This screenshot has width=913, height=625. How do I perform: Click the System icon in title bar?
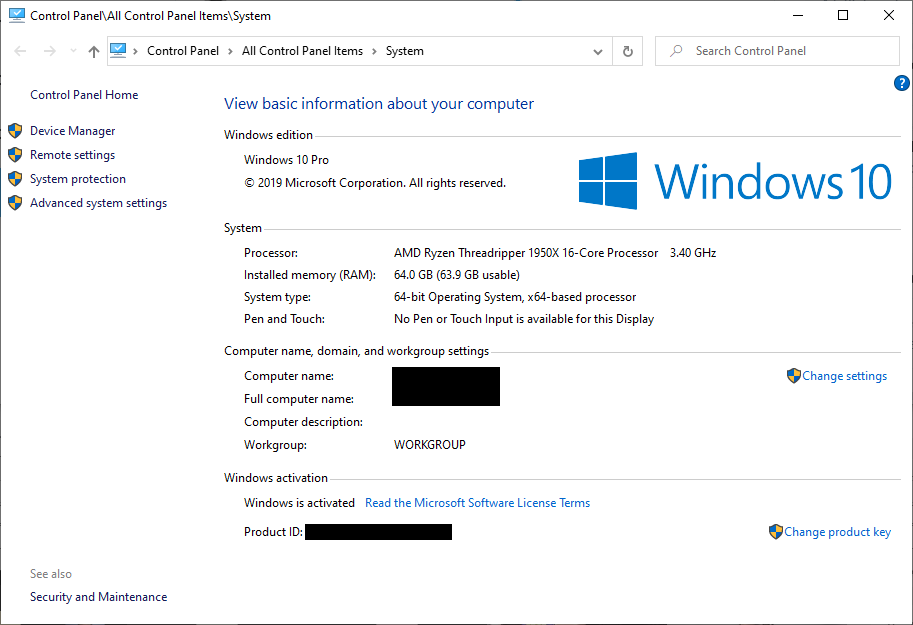pos(17,15)
